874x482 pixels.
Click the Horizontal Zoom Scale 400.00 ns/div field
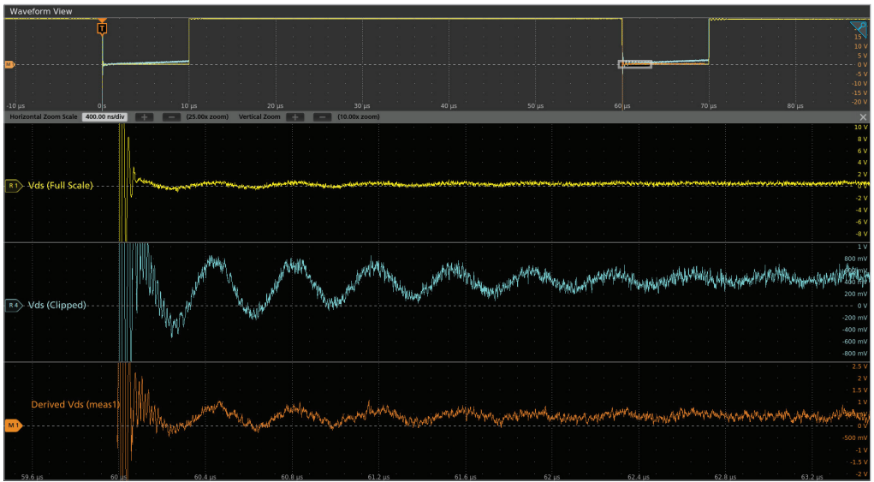[105, 116]
